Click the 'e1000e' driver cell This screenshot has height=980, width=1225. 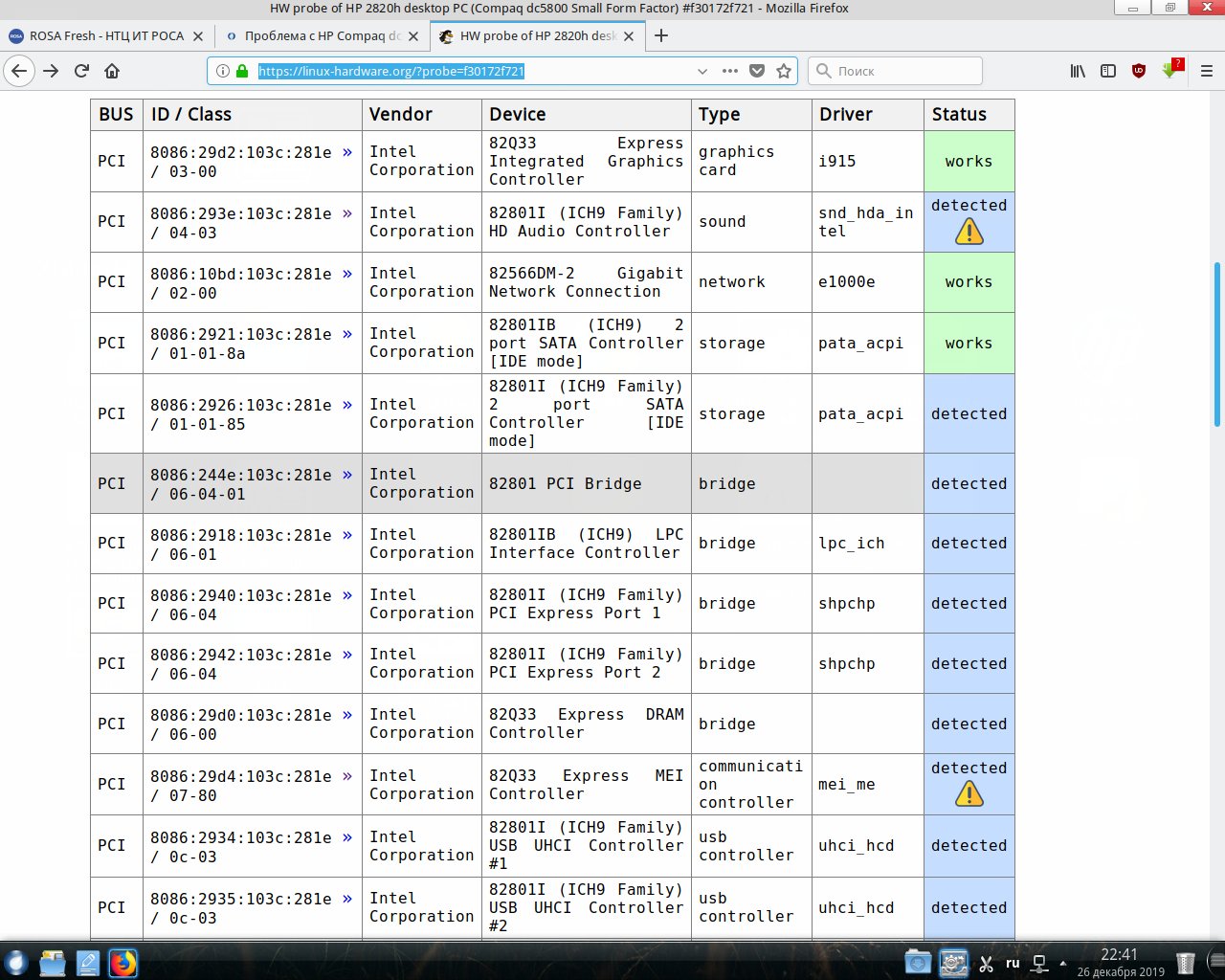click(867, 282)
